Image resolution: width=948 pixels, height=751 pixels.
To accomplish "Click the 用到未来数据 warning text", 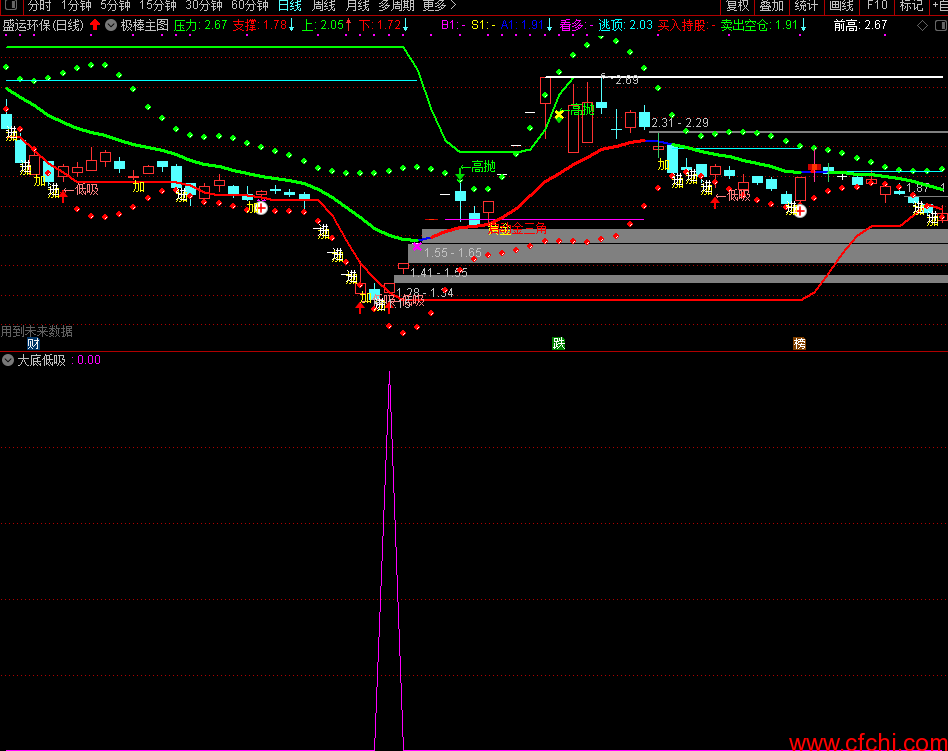I will pos(36,331).
